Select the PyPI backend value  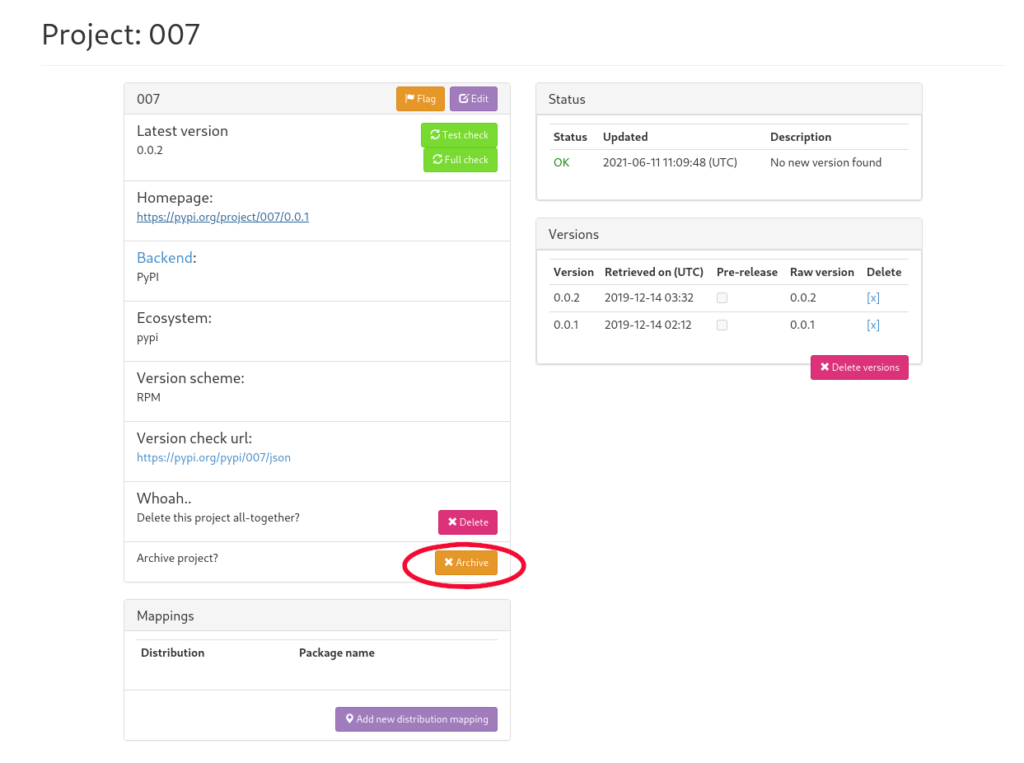[x=148, y=277]
